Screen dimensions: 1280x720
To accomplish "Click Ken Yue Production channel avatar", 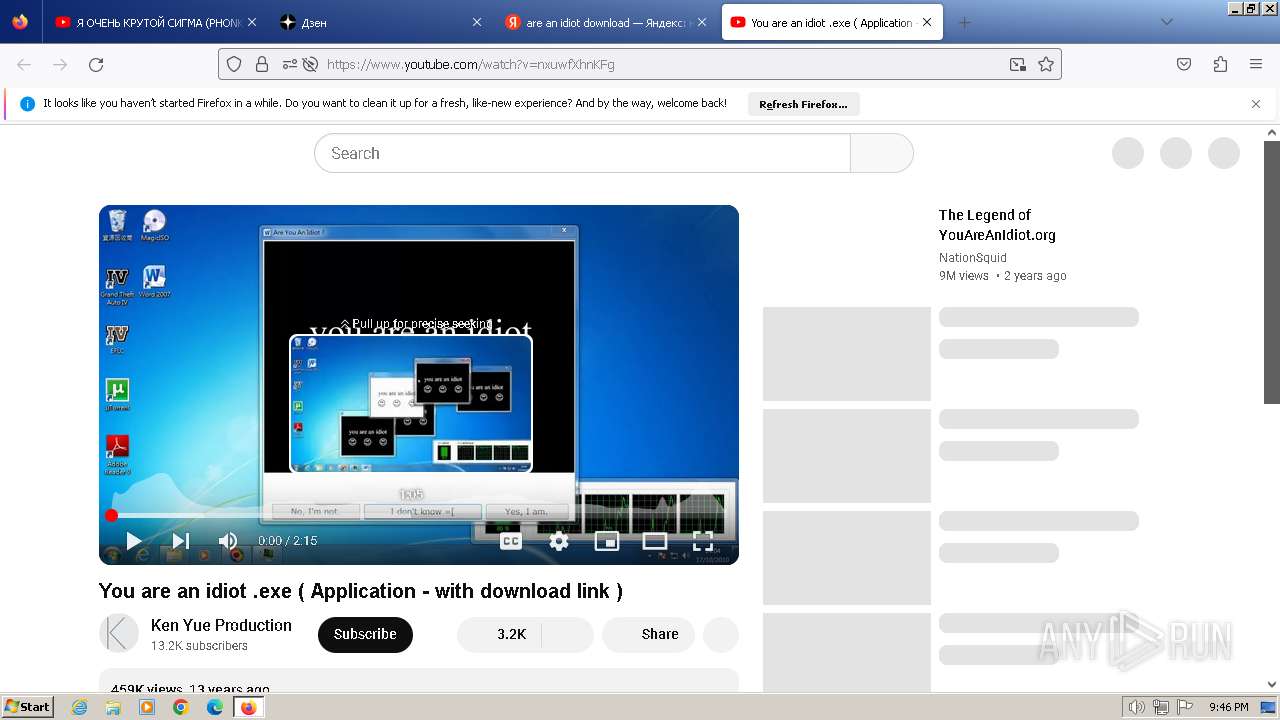I will 119,633.
